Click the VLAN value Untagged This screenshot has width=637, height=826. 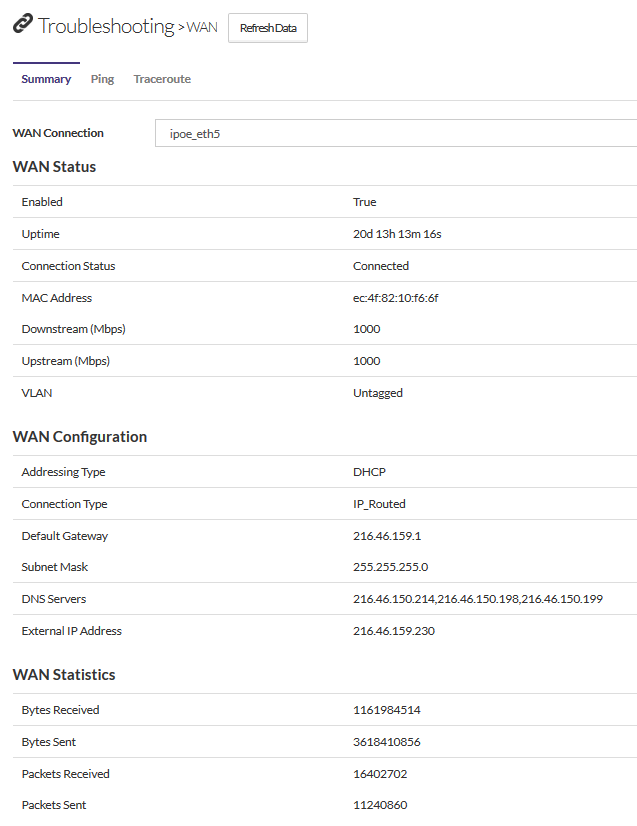[x=378, y=393]
